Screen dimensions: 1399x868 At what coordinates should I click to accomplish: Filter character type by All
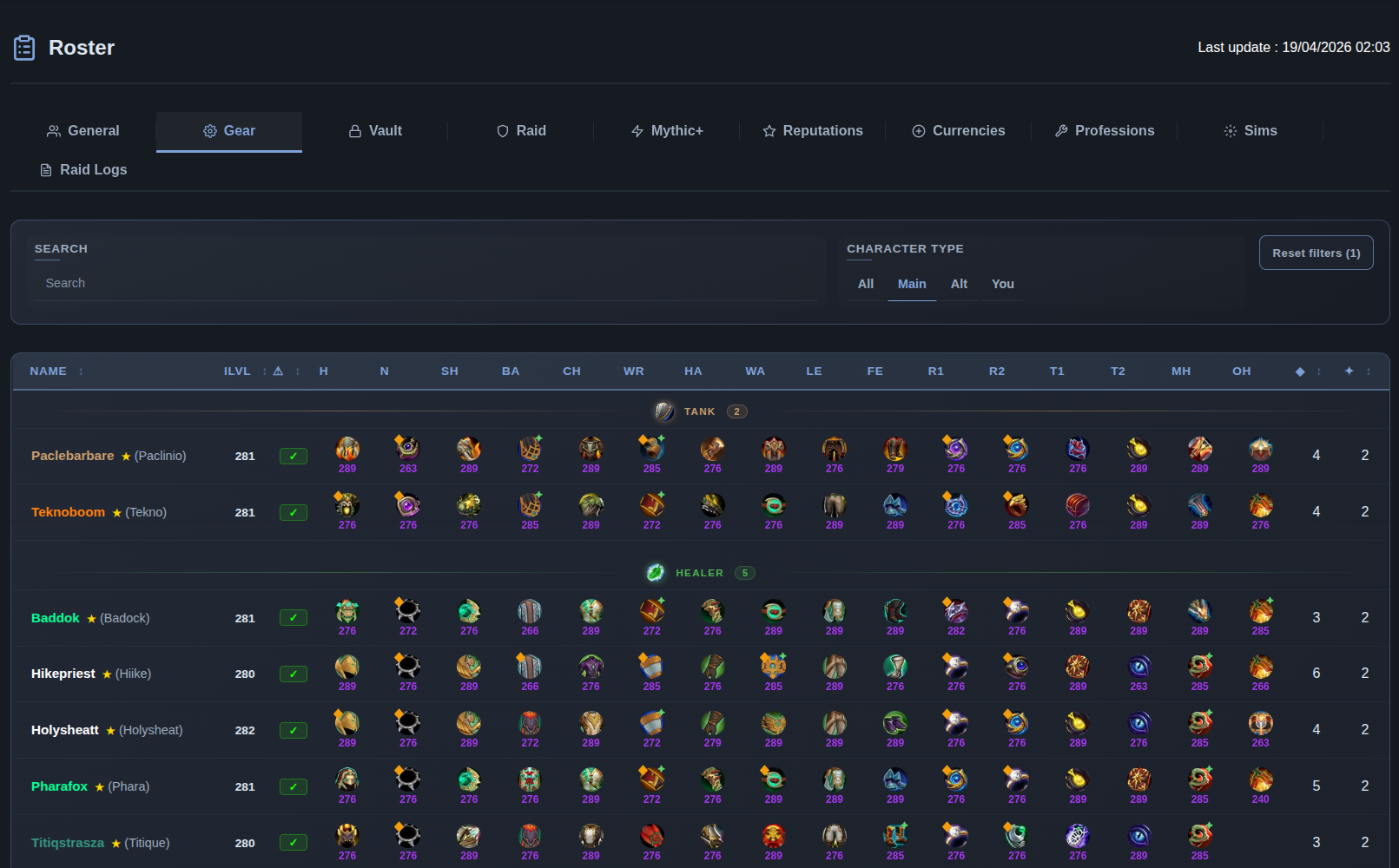[x=866, y=284]
